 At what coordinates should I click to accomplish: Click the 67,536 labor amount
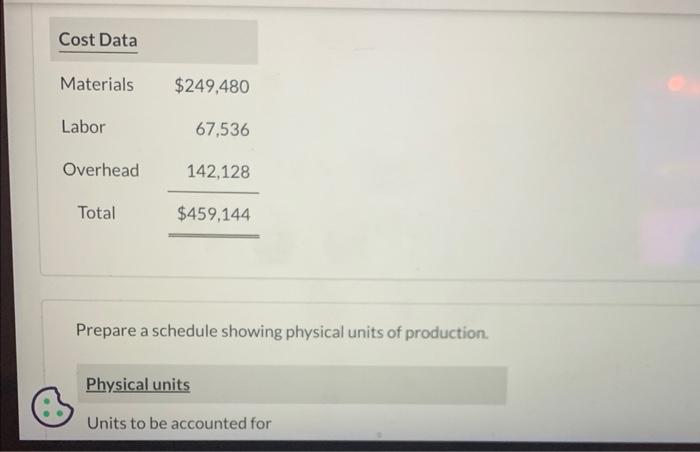coord(222,130)
